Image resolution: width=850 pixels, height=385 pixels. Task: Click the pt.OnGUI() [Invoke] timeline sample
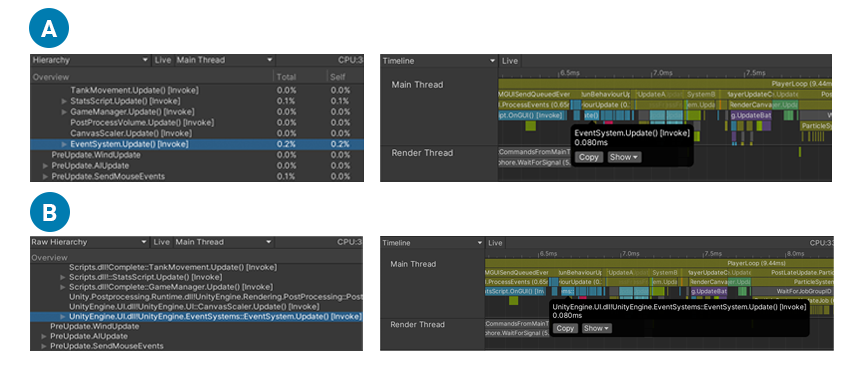coord(532,116)
